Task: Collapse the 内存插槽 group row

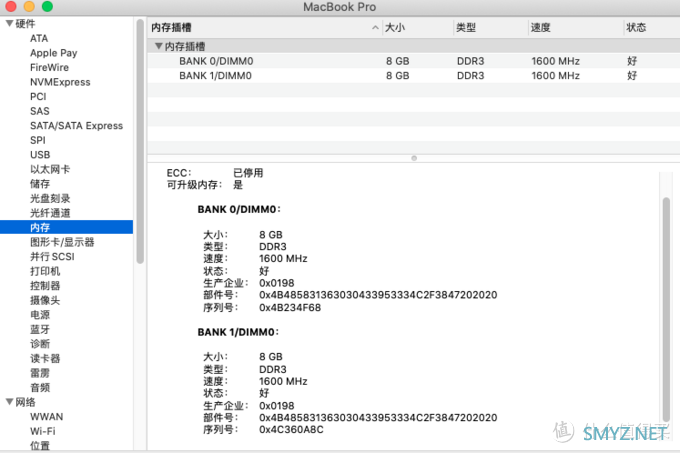Action: 159,46
